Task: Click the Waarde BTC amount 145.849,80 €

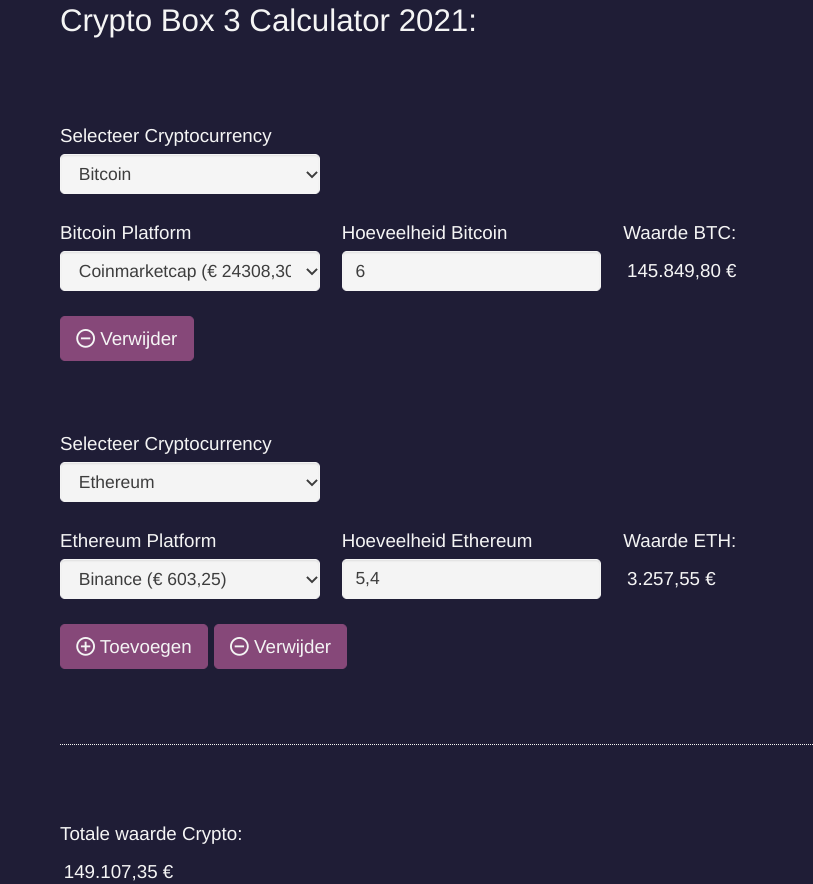Action: tap(682, 270)
